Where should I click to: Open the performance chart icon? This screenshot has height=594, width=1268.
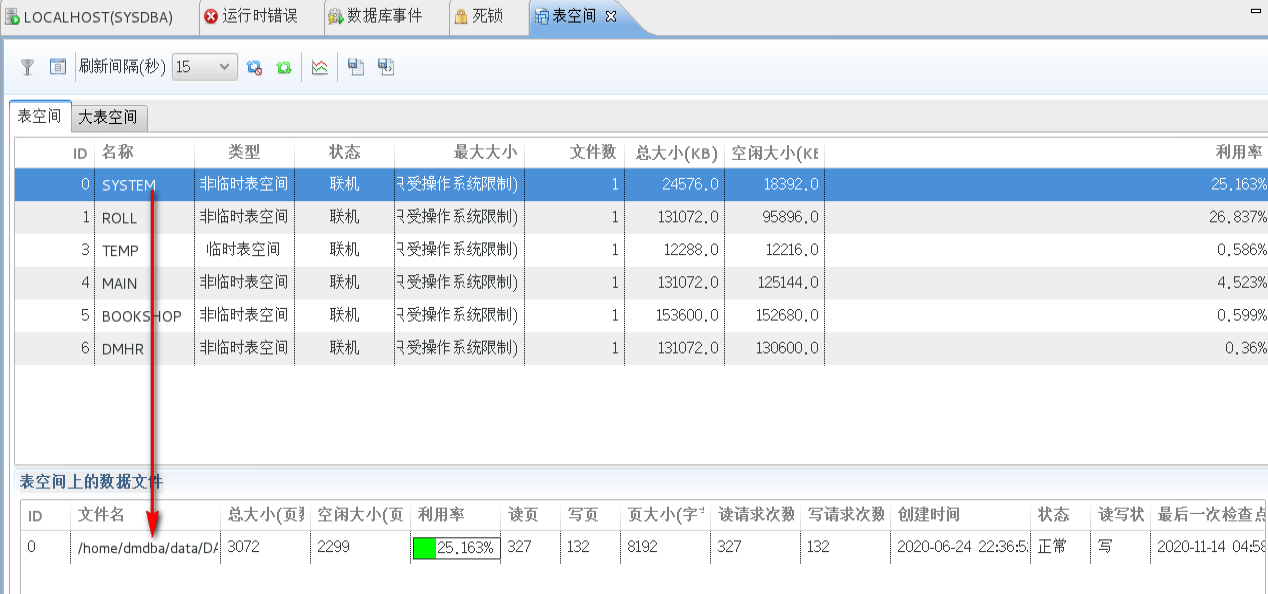pos(320,67)
